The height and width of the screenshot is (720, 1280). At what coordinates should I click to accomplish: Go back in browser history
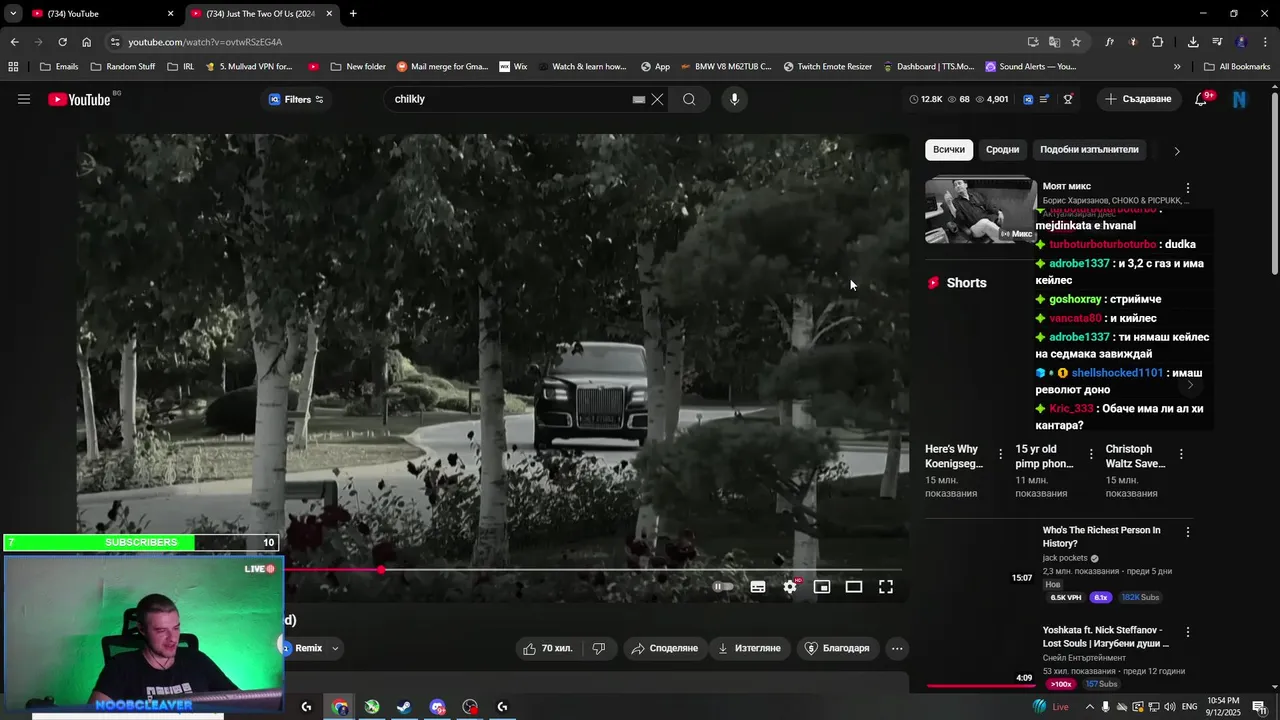14,42
